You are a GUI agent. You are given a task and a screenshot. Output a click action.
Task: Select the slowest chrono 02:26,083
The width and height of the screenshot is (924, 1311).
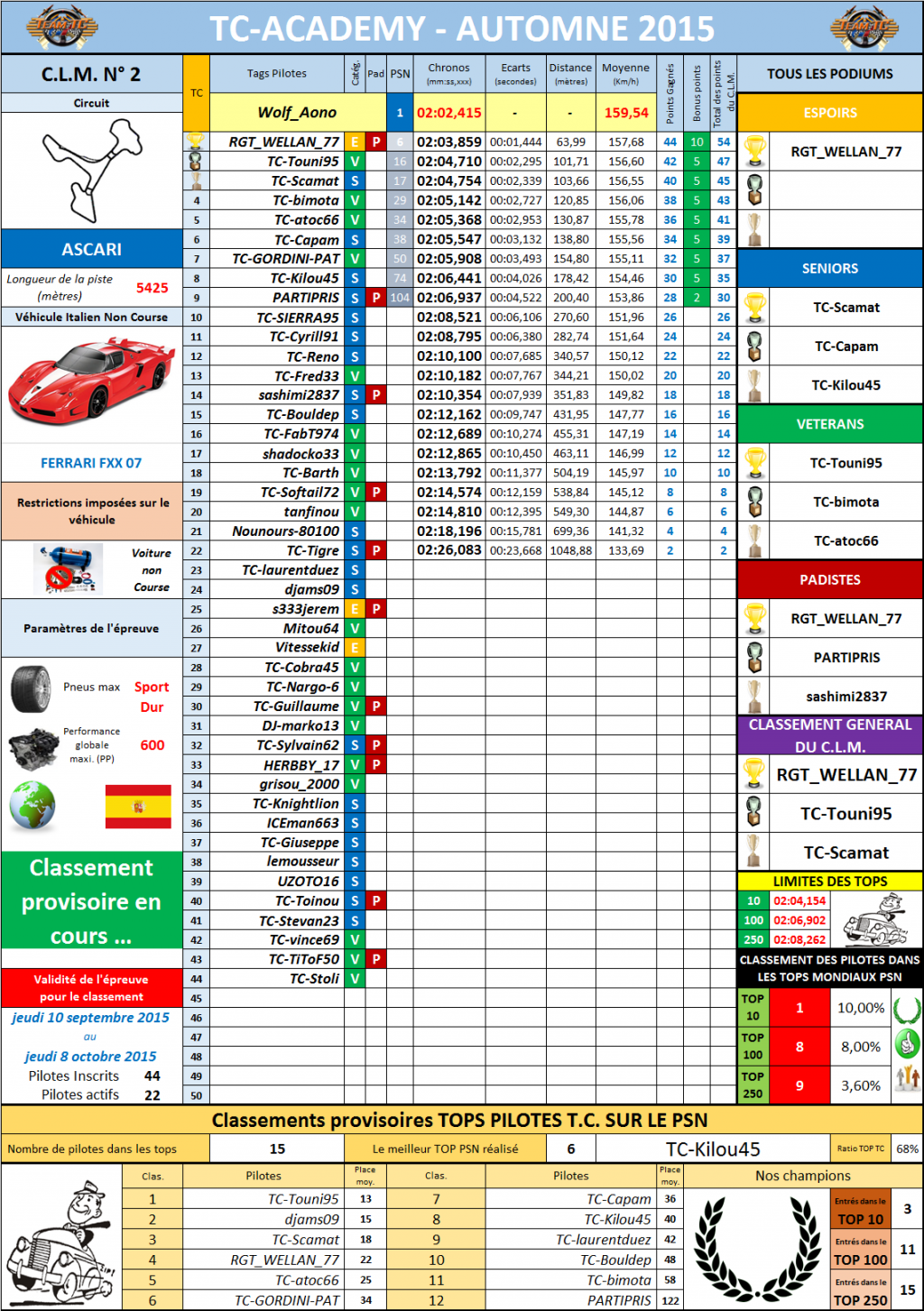pyautogui.click(x=449, y=550)
